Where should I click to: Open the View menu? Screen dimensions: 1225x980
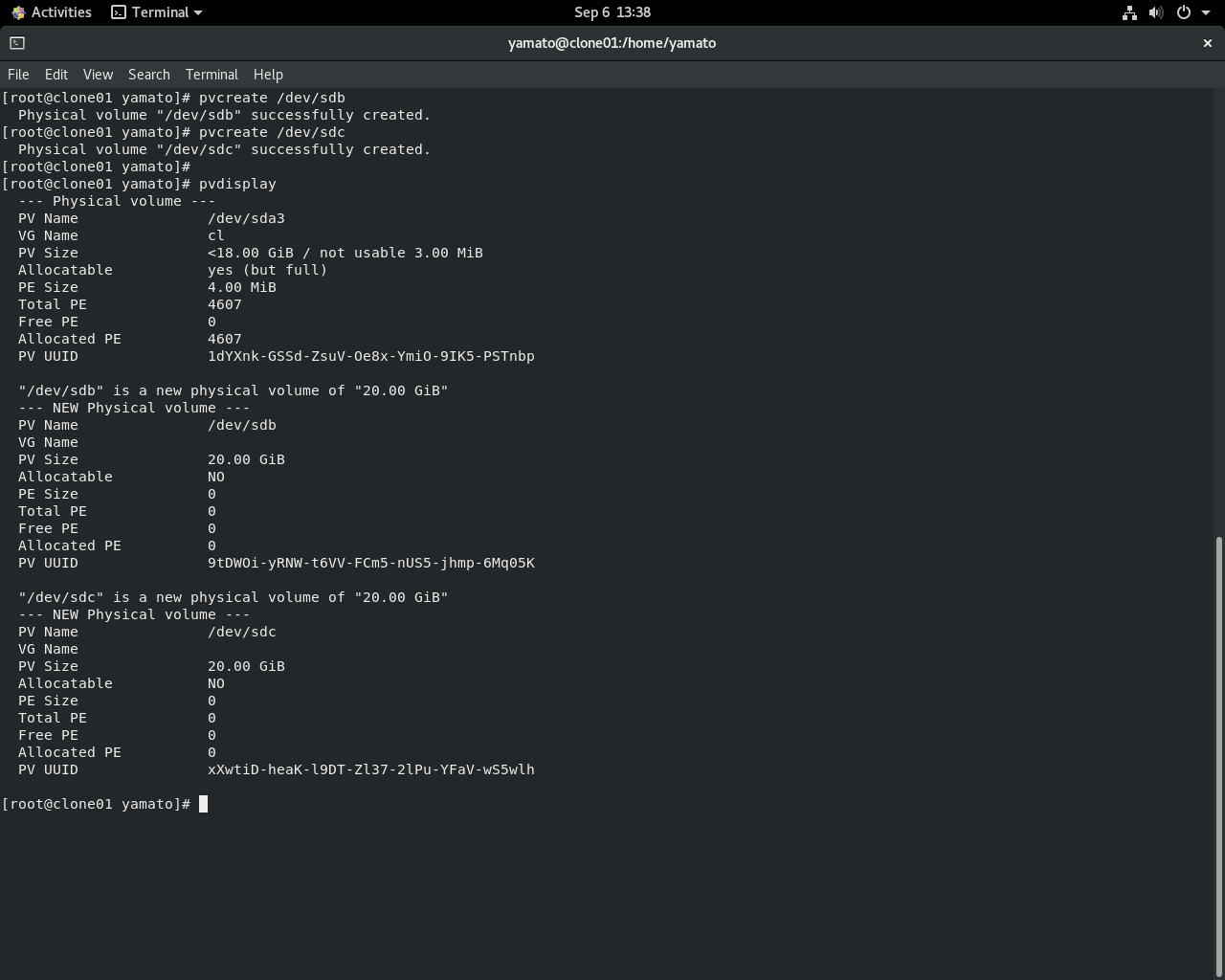pyautogui.click(x=98, y=75)
